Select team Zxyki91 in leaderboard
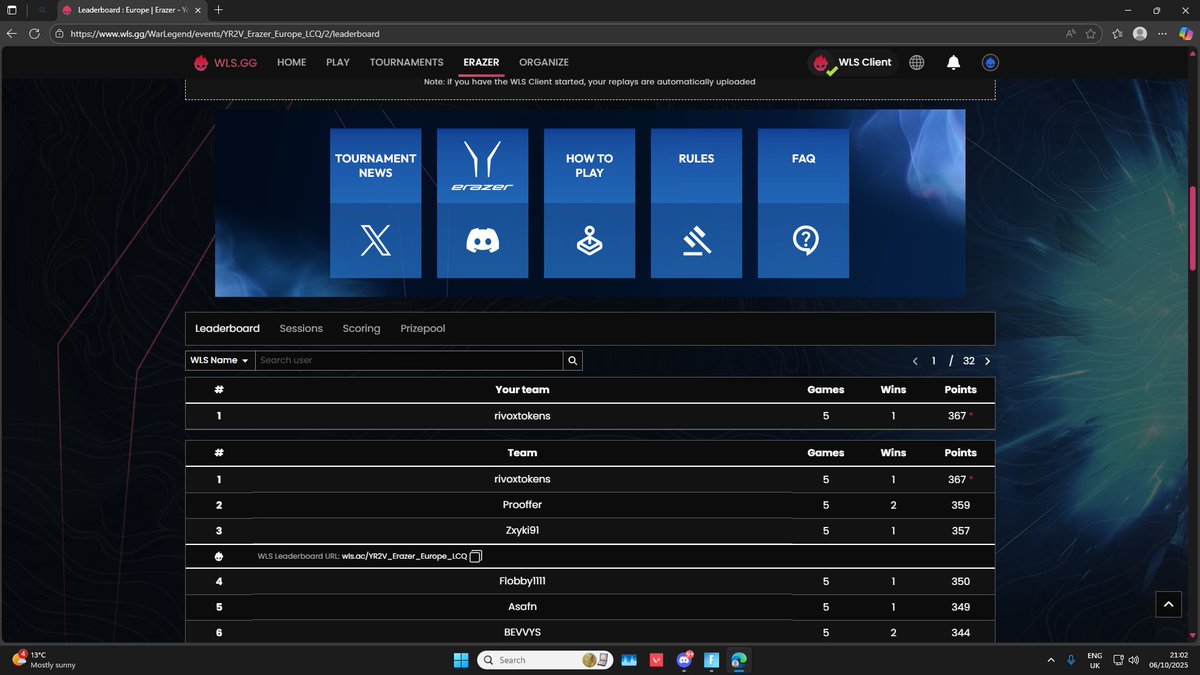1200x675 pixels. point(522,531)
